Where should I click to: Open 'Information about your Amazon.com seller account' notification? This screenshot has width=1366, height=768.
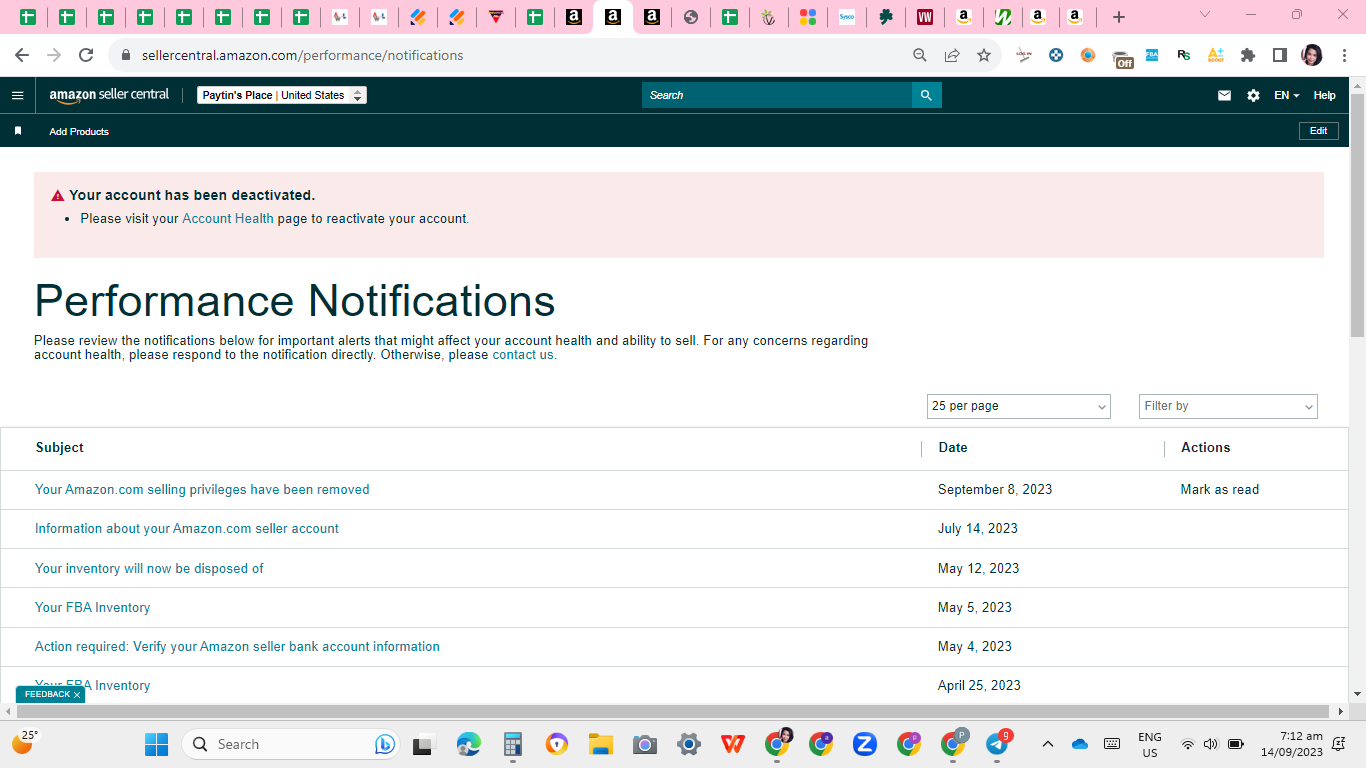(x=187, y=528)
